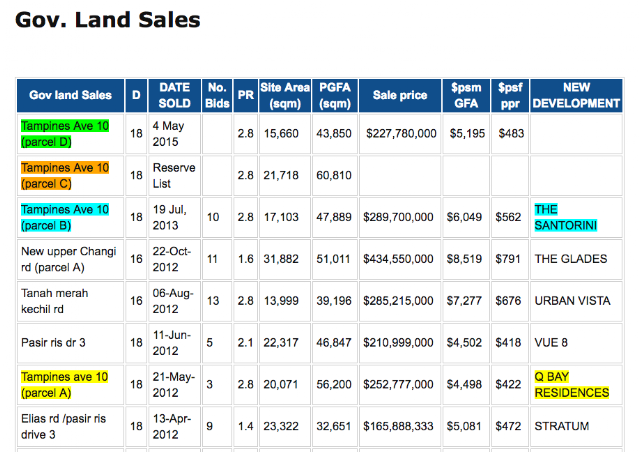Select 'New upper Changi rd (parcel A)' cell
Image resolution: width=640 pixels, height=452 pixels.
pyautogui.click(x=69, y=259)
